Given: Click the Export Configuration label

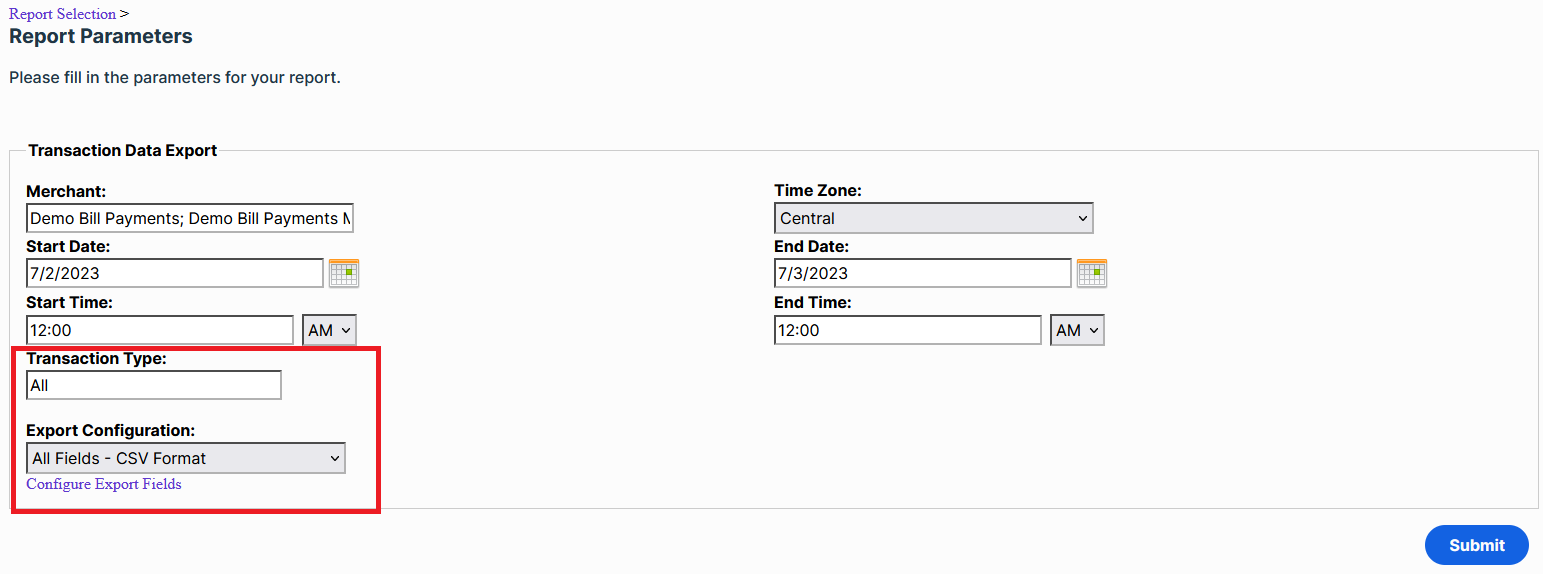Looking at the screenshot, I should click(111, 430).
